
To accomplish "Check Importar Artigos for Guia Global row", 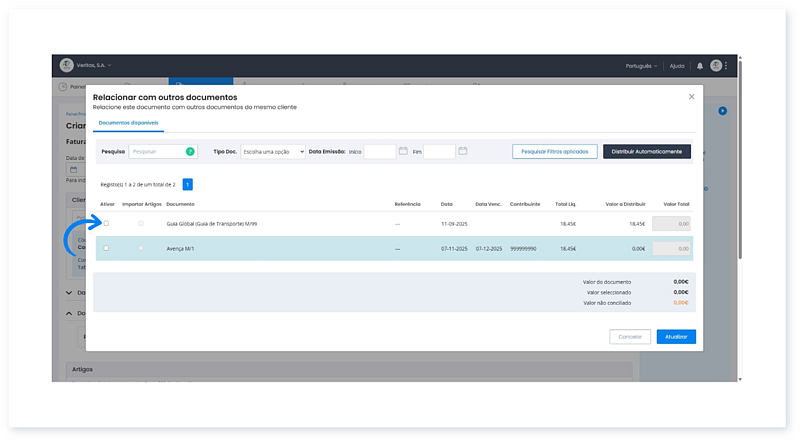I will [140, 223].
